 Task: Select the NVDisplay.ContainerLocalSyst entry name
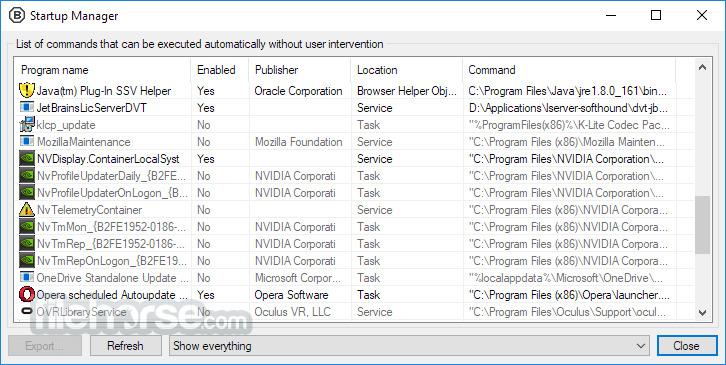tap(108, 159)
